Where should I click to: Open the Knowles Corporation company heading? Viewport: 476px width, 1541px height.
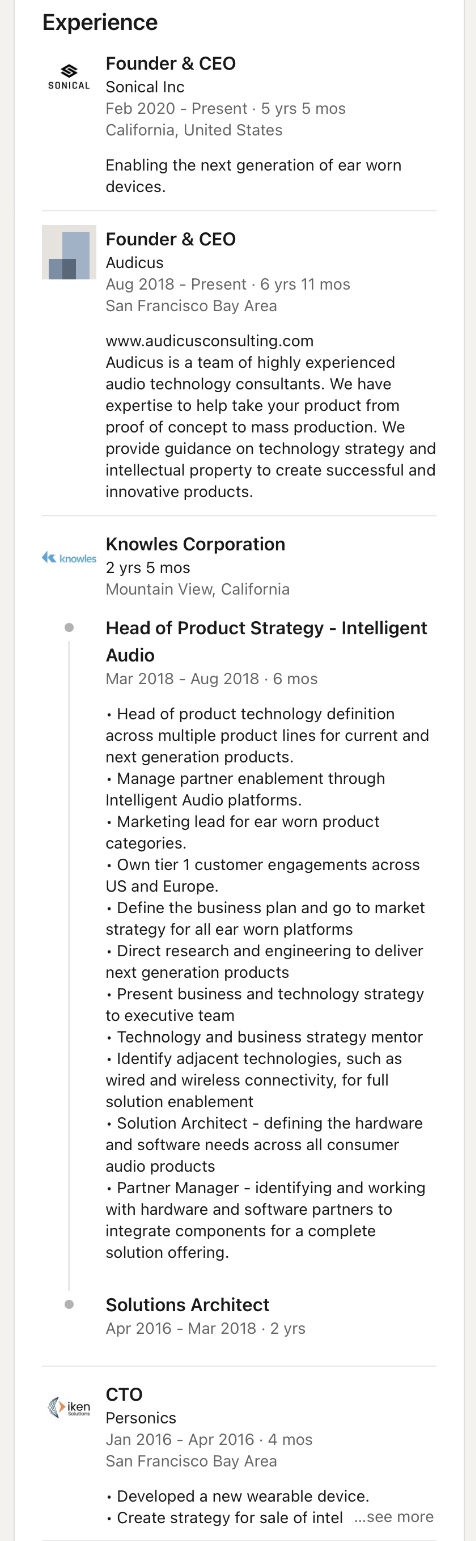point(196,544)
